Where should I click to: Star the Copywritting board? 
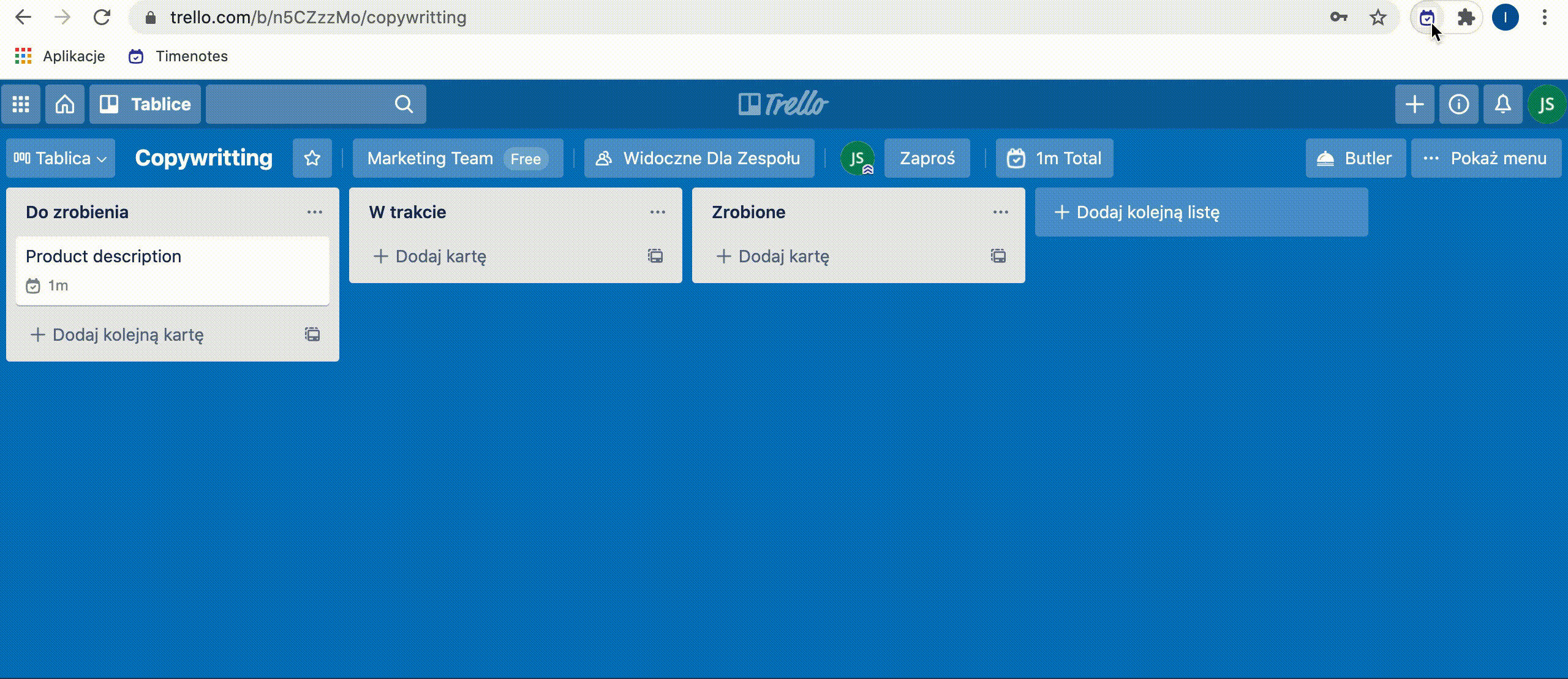312,158
